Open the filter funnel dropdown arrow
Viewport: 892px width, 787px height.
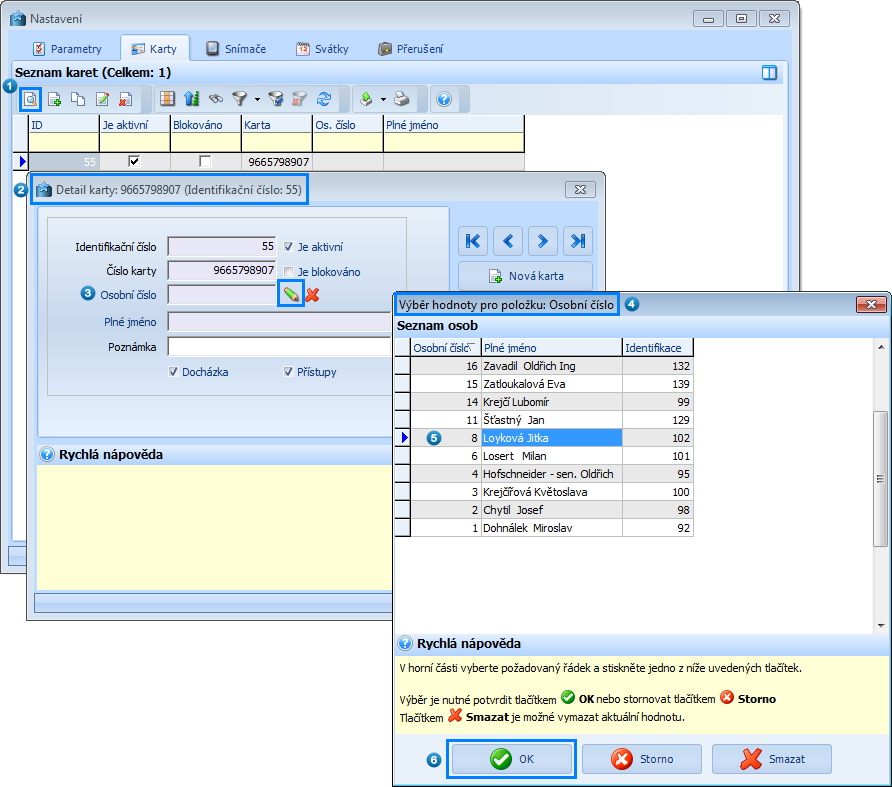257,100
